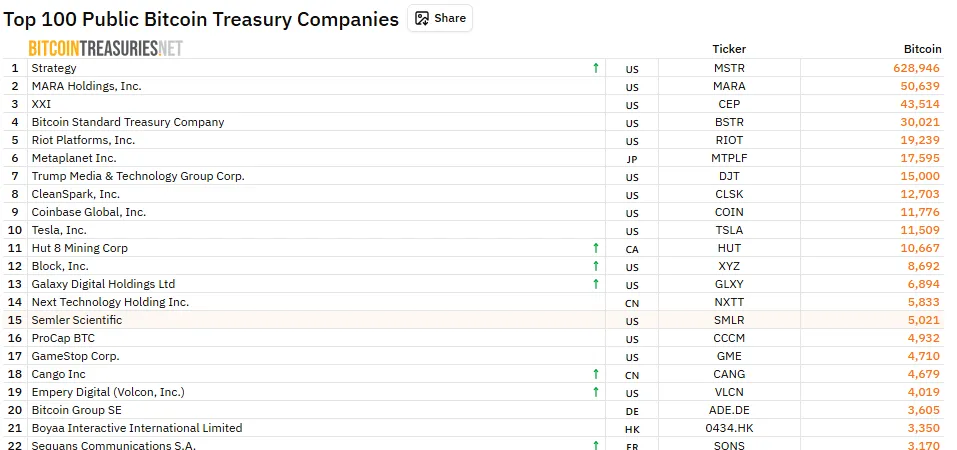The image size is (957, 450).
Task: Click the BitcoinTreasuries.net logo
Action: (x=105, y=48)
